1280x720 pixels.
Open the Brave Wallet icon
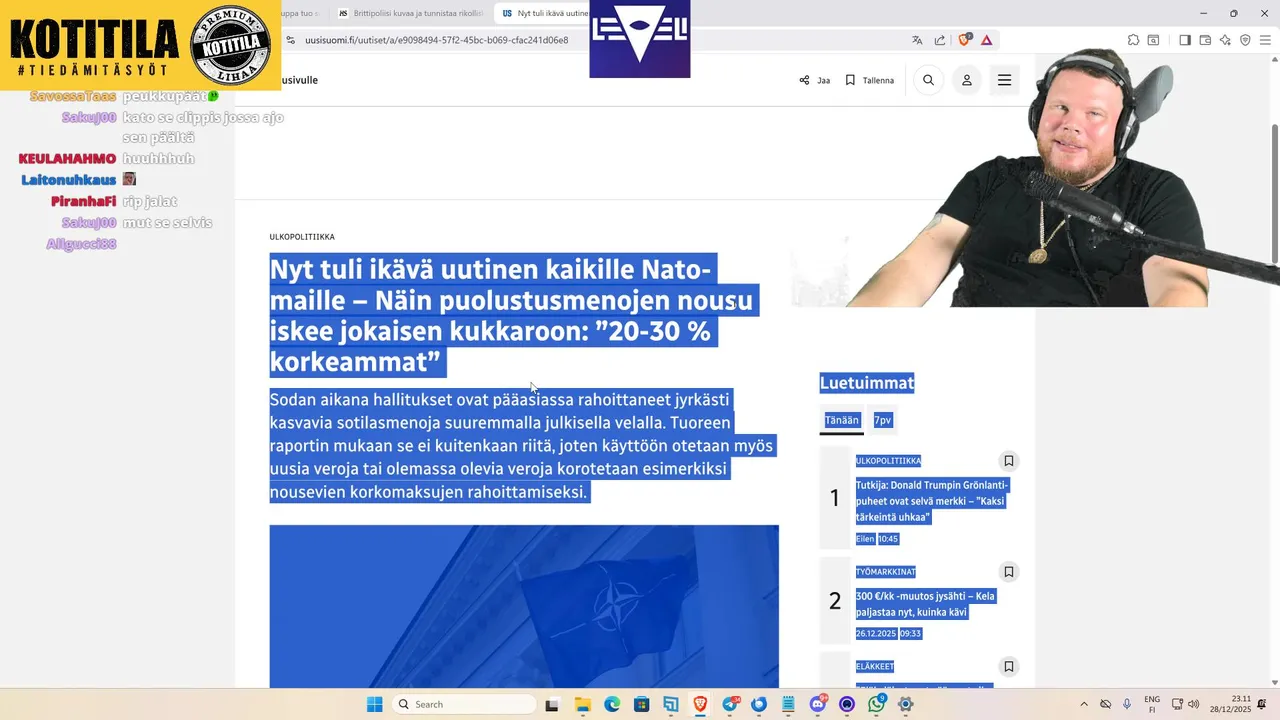(1205, 40)
